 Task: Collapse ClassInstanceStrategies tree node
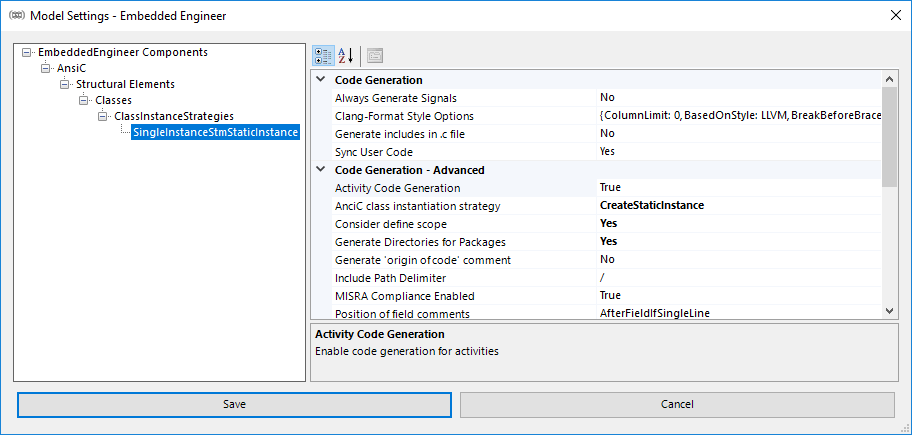point(102,116)
